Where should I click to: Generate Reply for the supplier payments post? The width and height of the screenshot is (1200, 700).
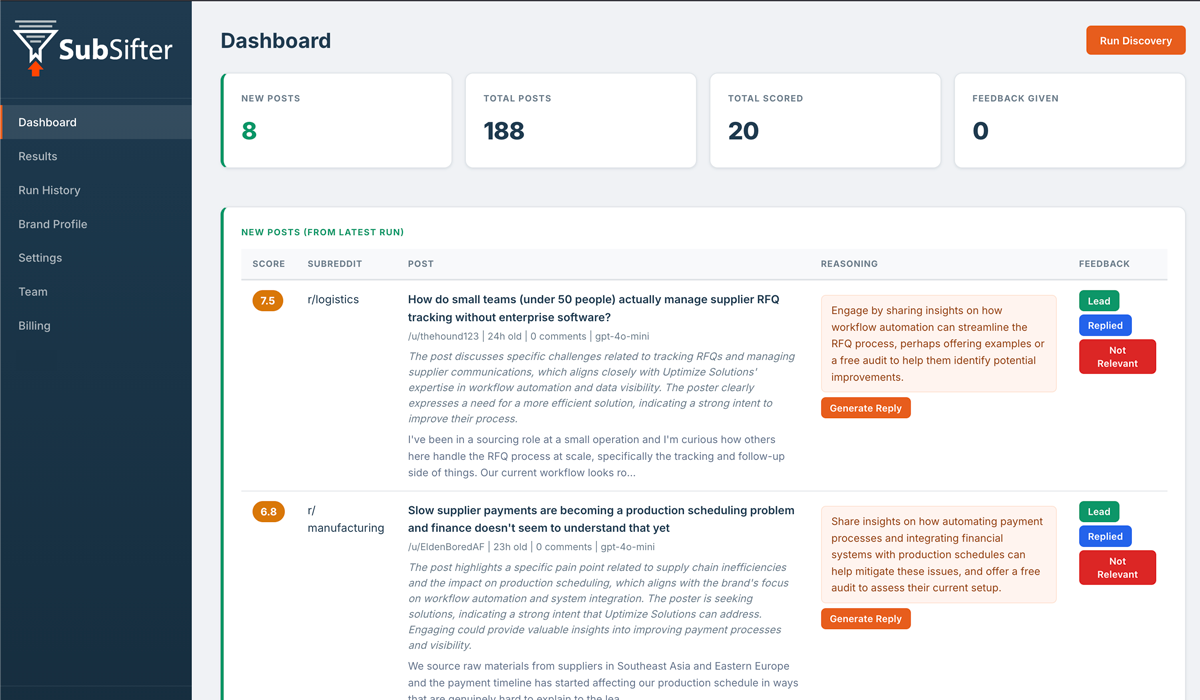(865, 618)
